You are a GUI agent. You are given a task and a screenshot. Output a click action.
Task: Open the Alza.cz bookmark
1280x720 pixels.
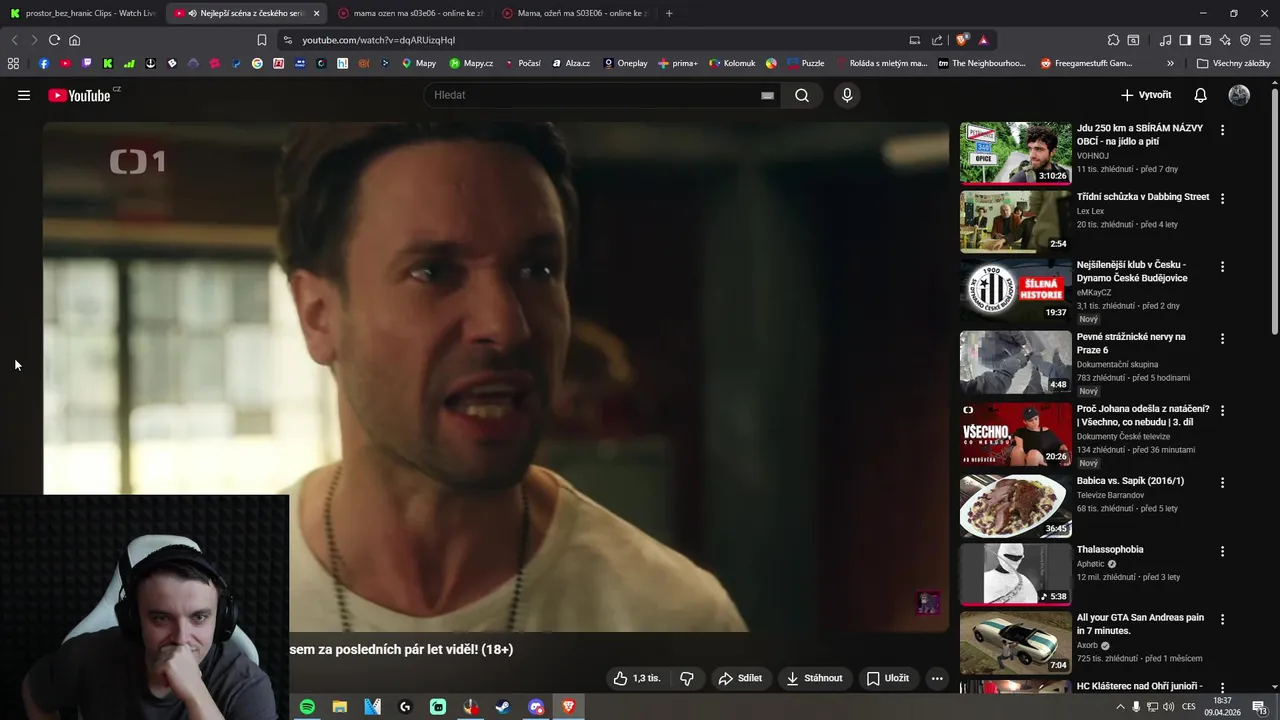point(570,63)
